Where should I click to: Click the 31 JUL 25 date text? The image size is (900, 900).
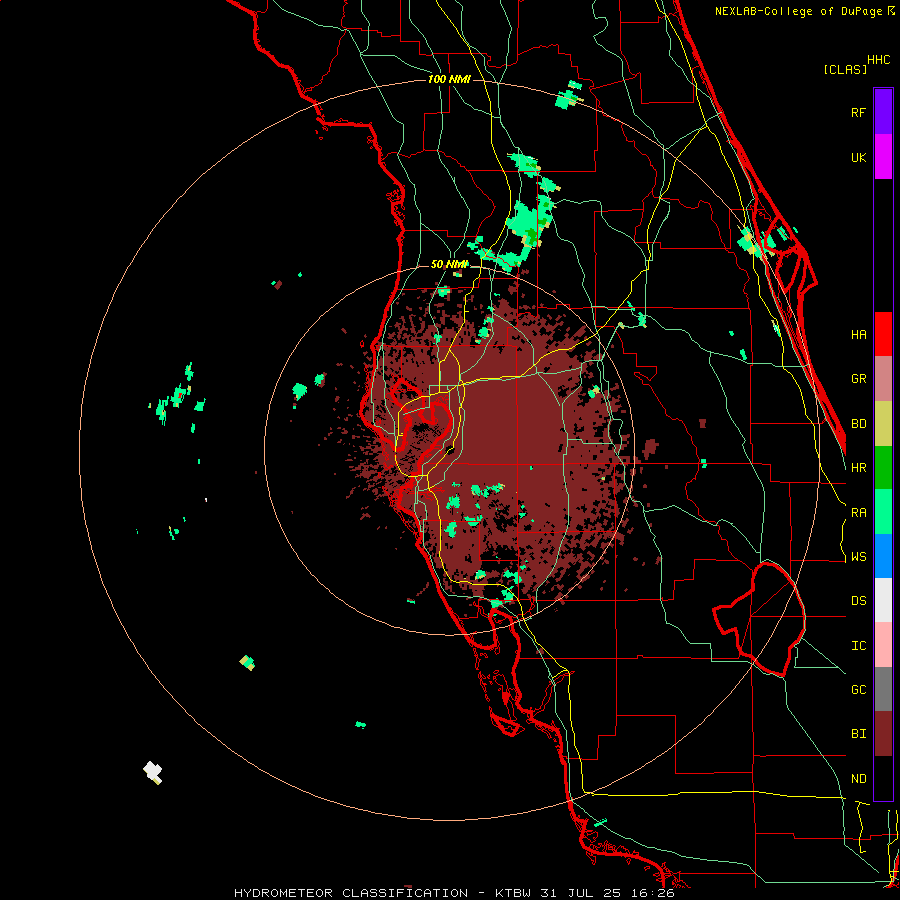click(x=583, y=893)
